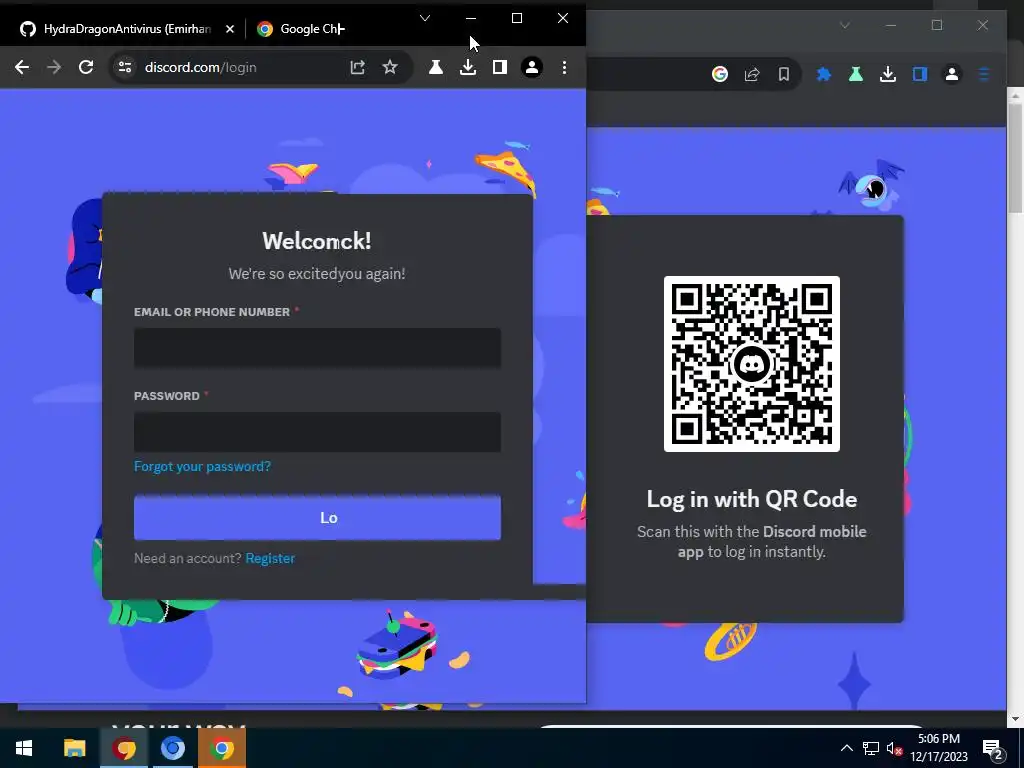The width and height of the screenshot is (1024, 768).
Task: Toggle side panel in front Chrome window
Action: [500, 67]
